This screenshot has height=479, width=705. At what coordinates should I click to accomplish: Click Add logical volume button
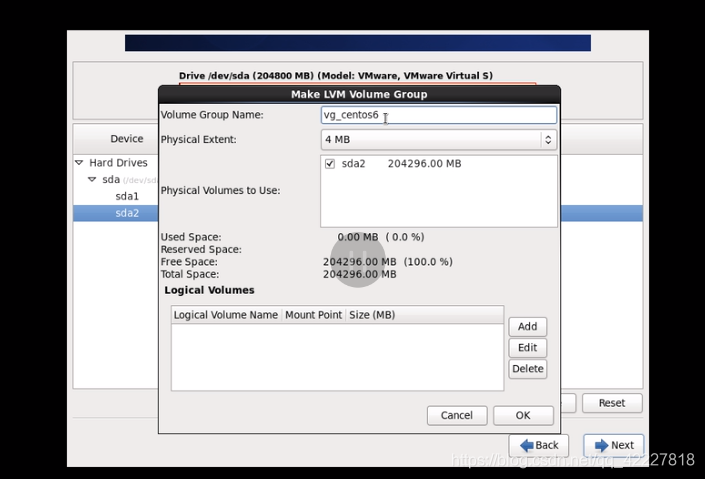tap(527, 327)
